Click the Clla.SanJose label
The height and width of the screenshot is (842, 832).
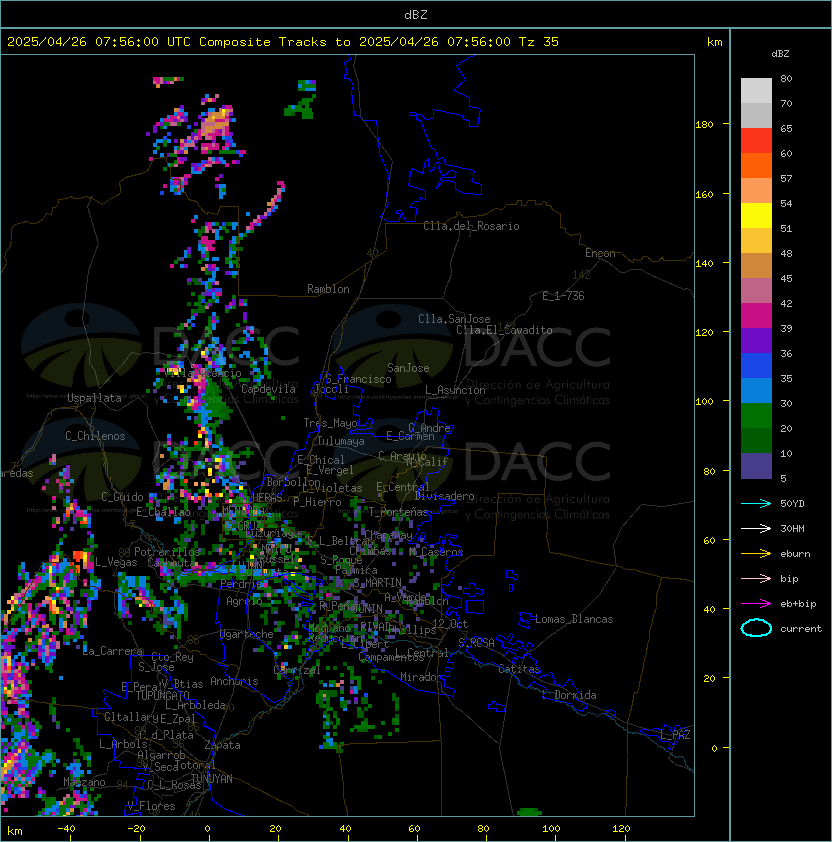pyautogui.click(x=454, y=319)
